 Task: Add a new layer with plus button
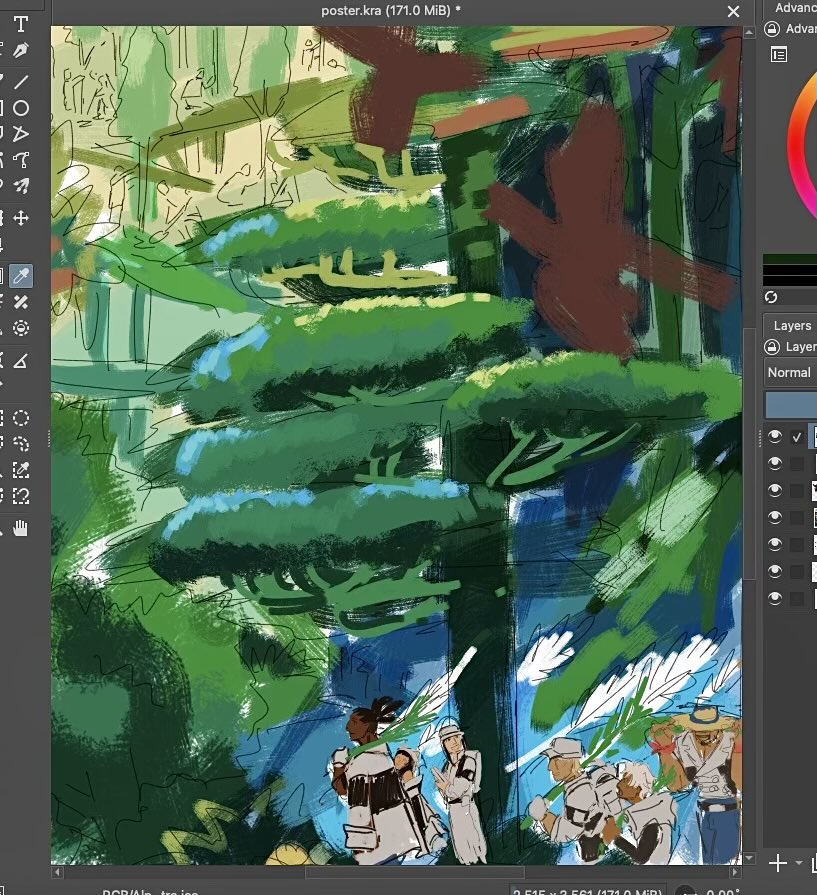[778, 863]
